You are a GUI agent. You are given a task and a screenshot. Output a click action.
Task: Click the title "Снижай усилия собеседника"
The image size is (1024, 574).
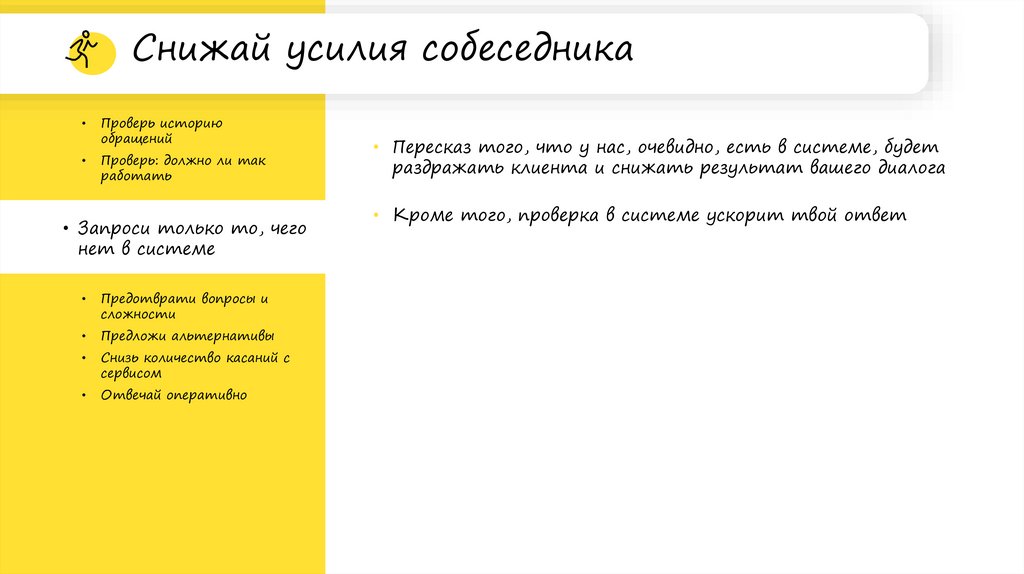tap(383, 48)
